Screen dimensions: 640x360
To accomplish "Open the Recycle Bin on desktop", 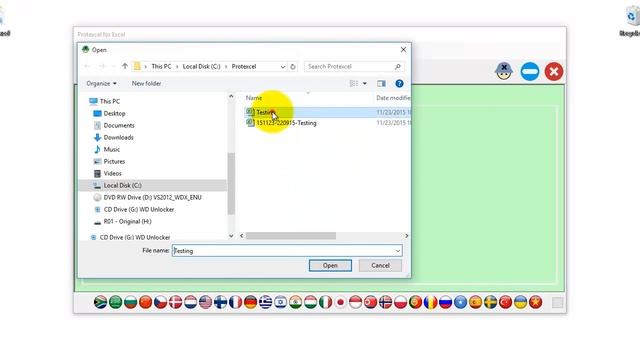I will point(631,20).
